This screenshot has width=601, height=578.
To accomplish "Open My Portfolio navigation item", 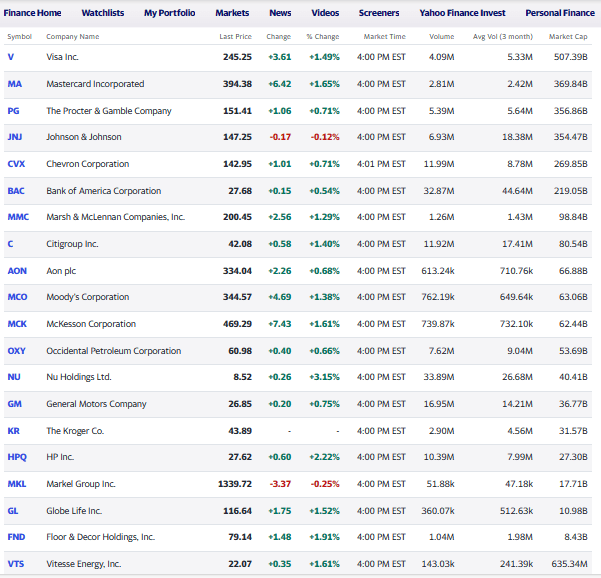I will coord(169,13).
